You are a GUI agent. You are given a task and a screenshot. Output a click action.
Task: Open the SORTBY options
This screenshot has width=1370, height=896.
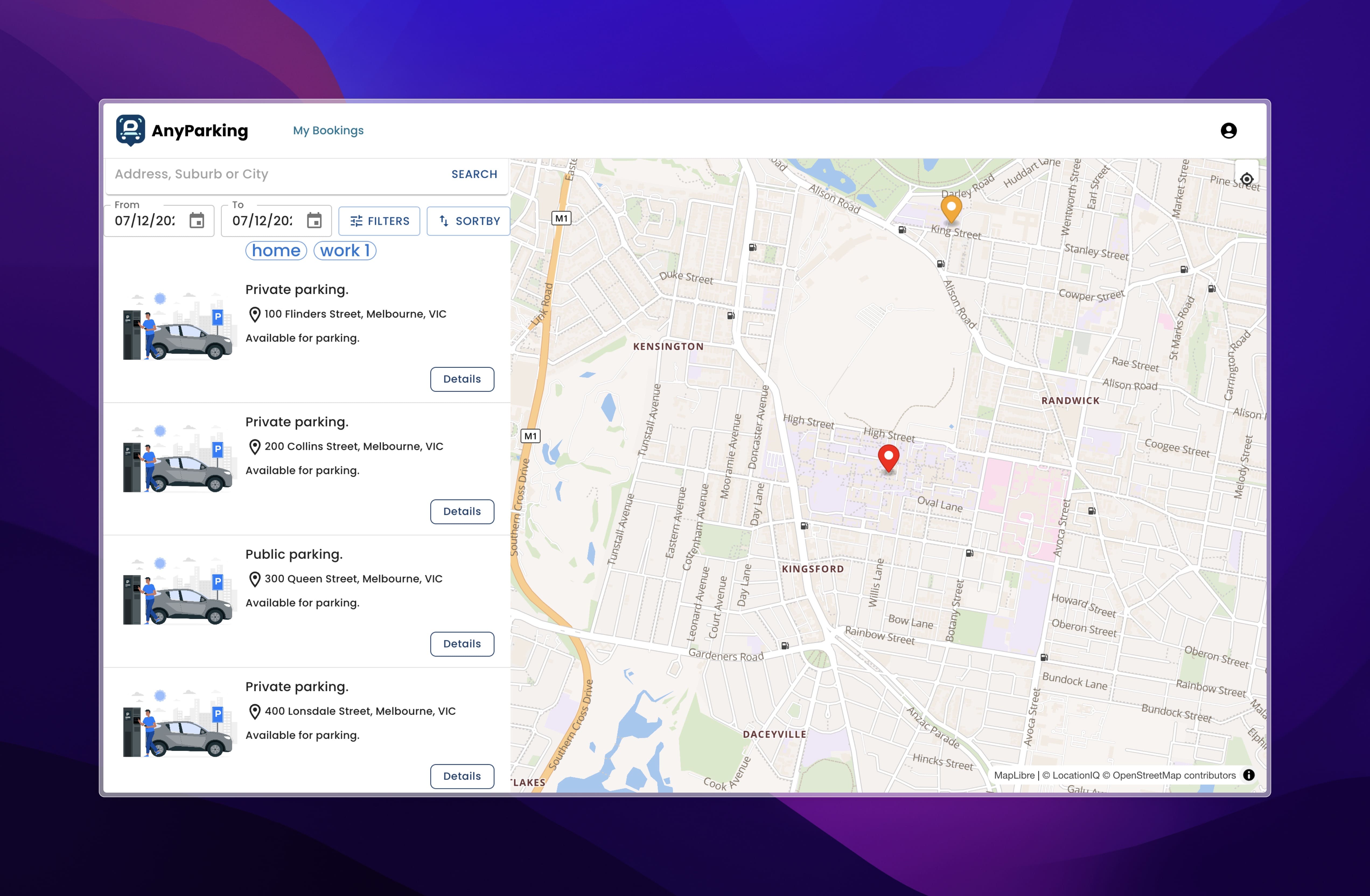[x=469, y=221]
